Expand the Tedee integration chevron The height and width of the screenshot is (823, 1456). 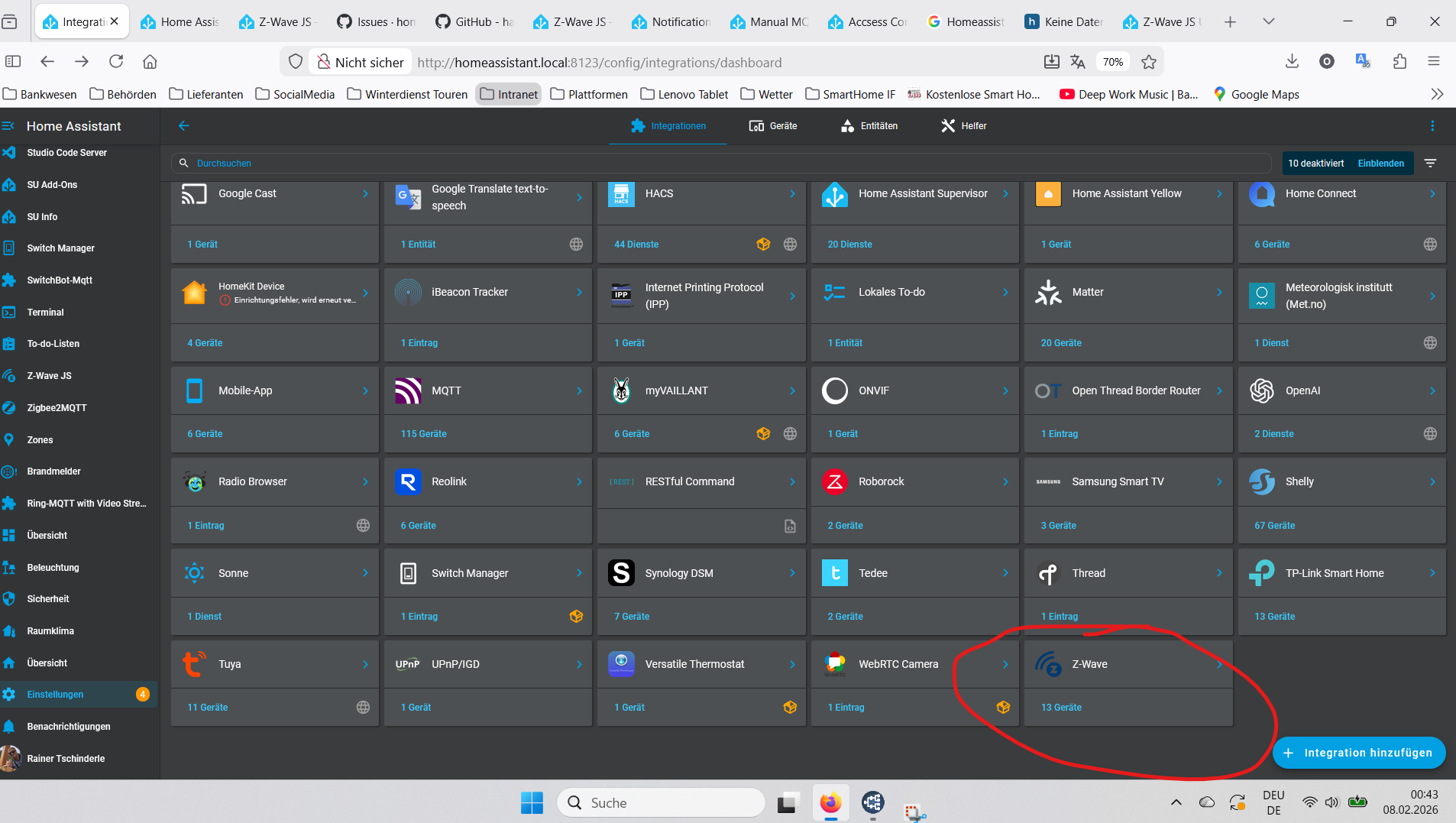pyautogui.click(x=1005, y=573)
